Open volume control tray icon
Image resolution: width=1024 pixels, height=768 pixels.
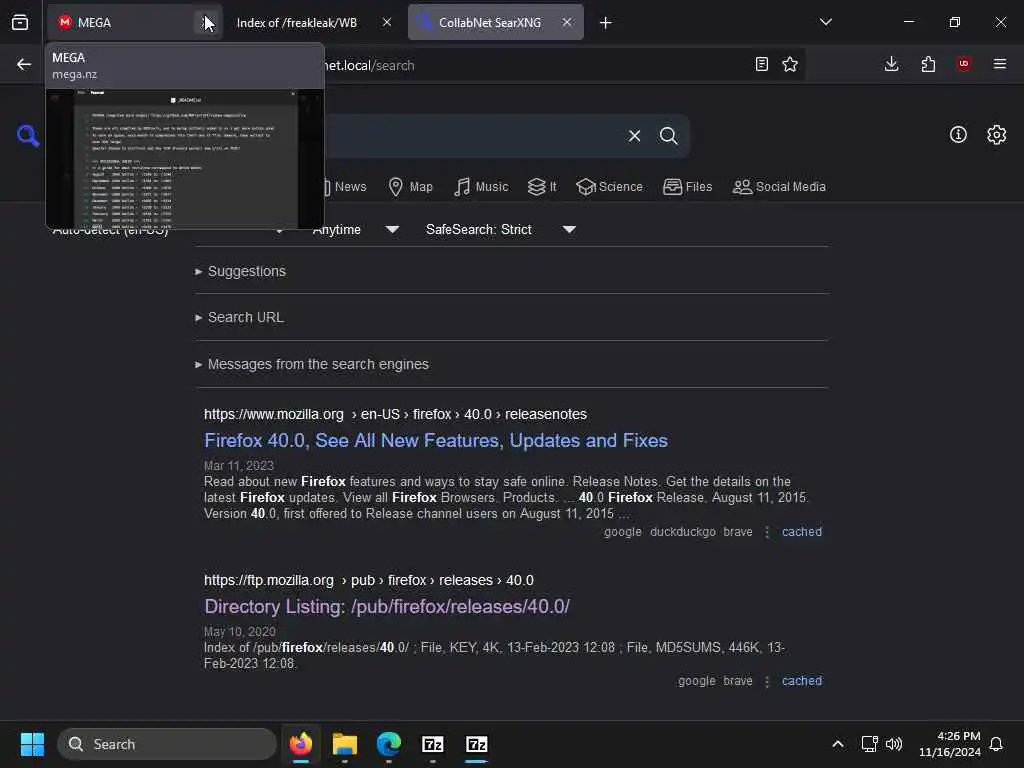(x=893, y=744)
